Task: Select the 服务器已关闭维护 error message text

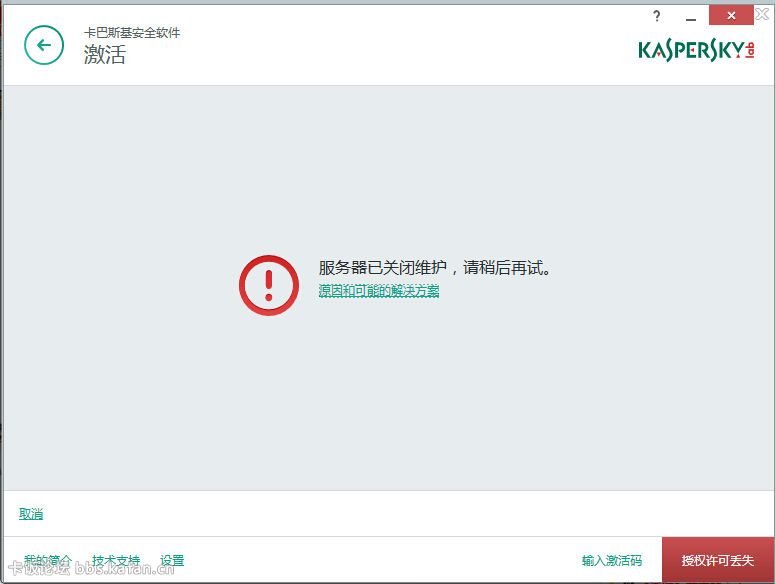Action: [x=434, y=268]
